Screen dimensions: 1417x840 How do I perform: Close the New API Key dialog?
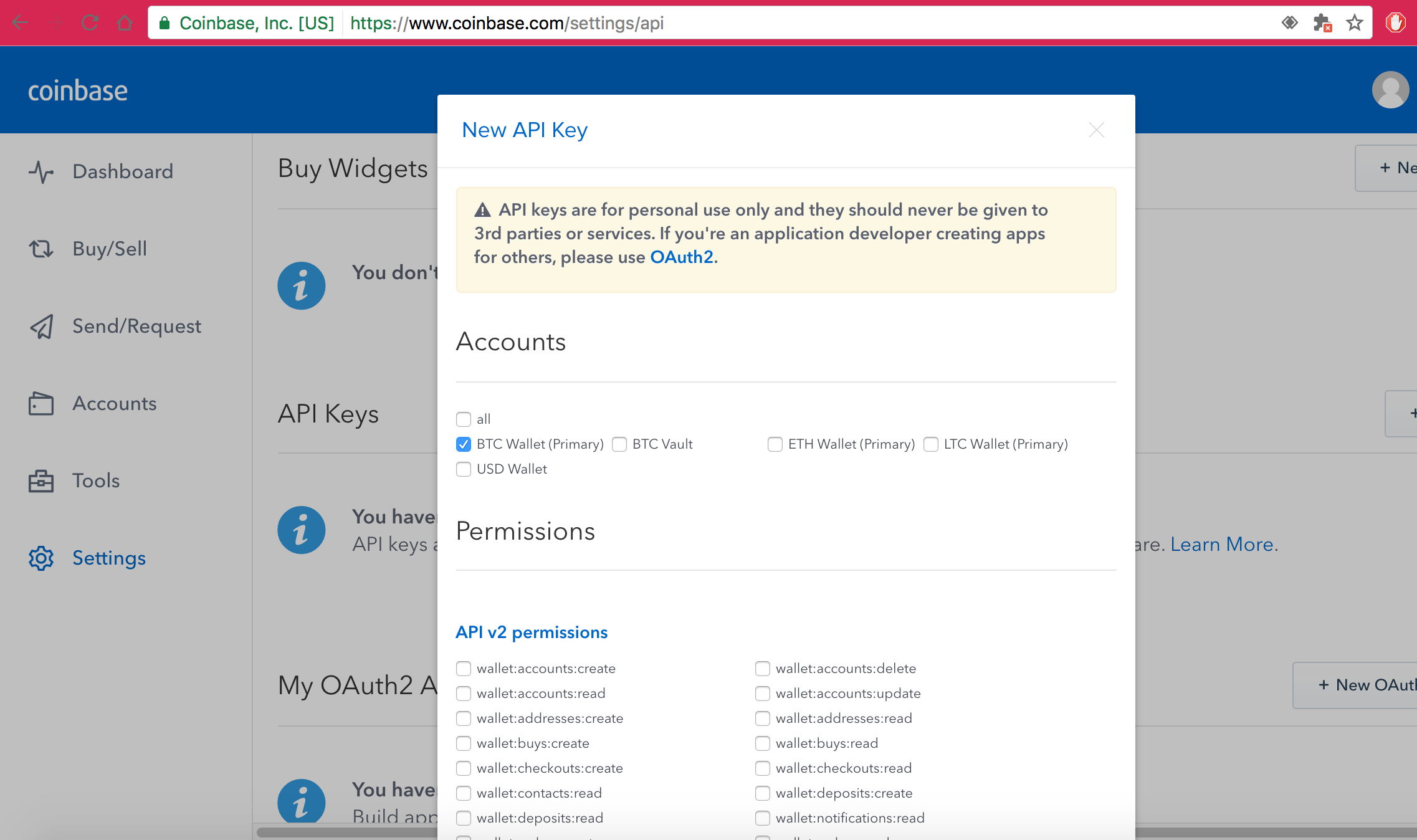(x=1096, y=130)
